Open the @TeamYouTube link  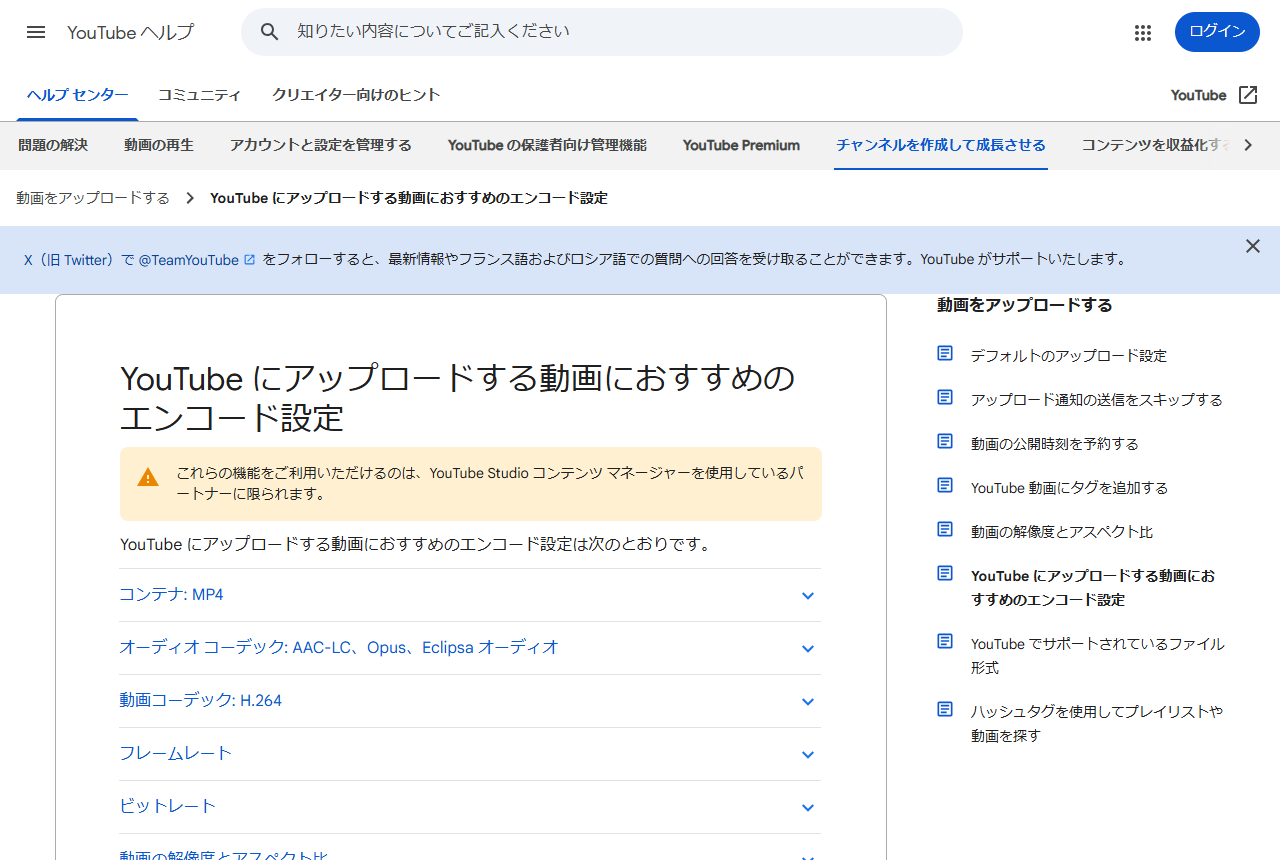click(197, 260)
